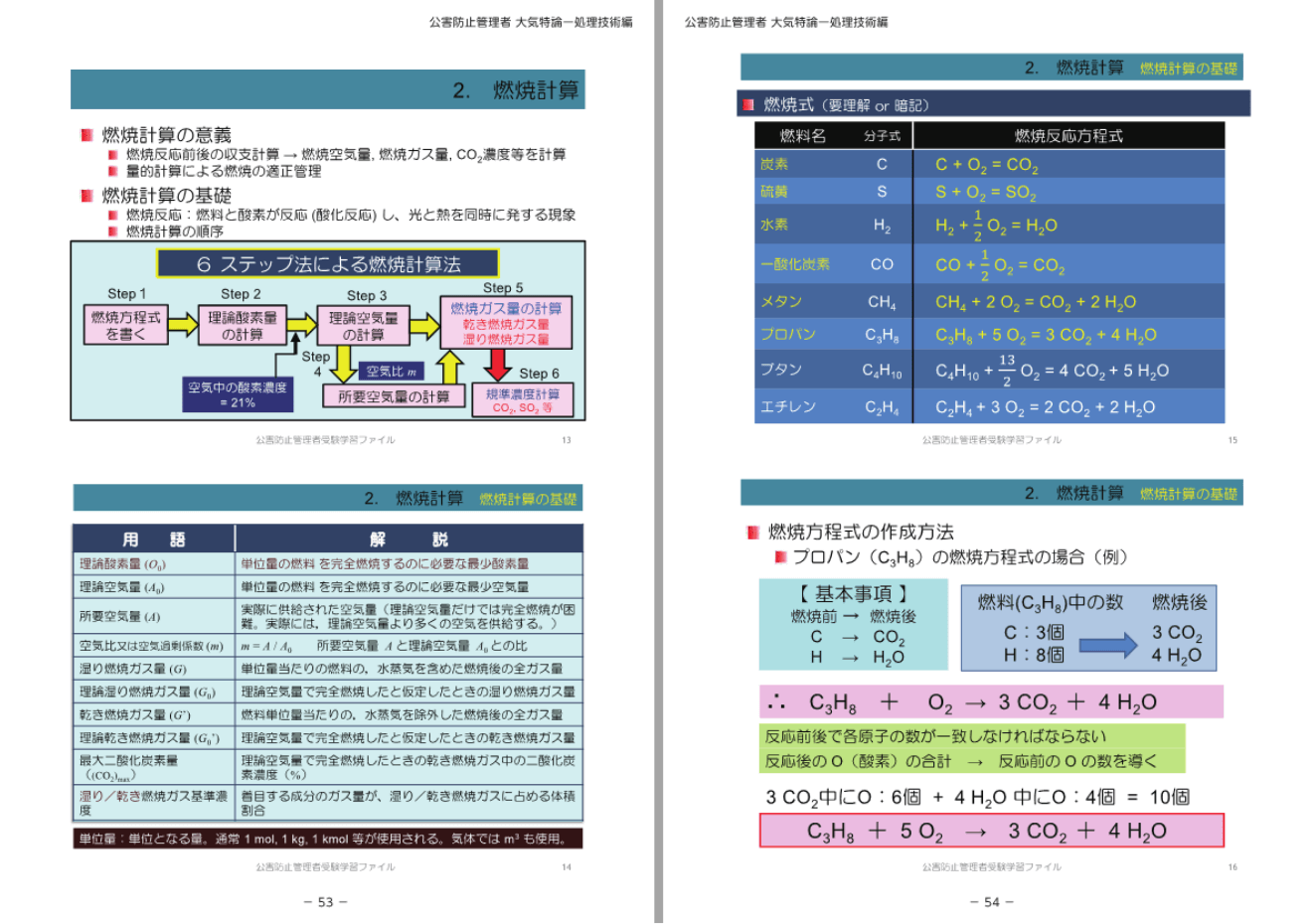Click the Step 1 box '燃焼方程式を書く'
This screenshot has height=924, width=1314.
(x=125, y=325)
